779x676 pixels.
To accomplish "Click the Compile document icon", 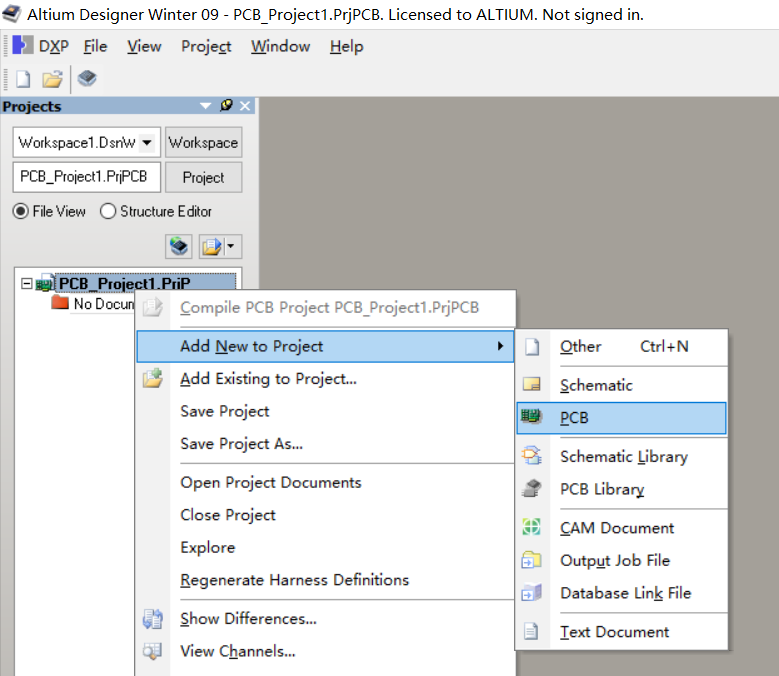I will coord(152,307).
